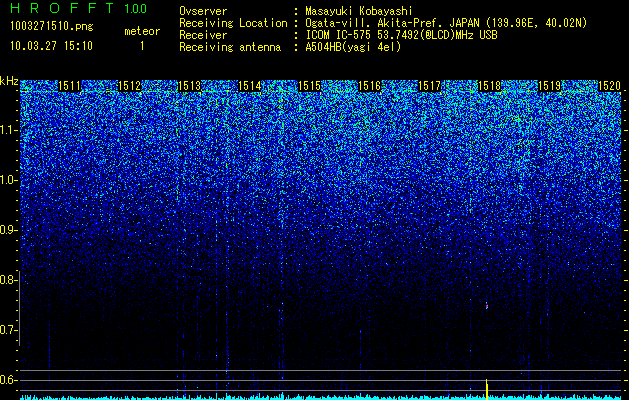Screen dimensions: 629x400
Task: Click the 1513 time marker
Action: click(x=189, y=86)
